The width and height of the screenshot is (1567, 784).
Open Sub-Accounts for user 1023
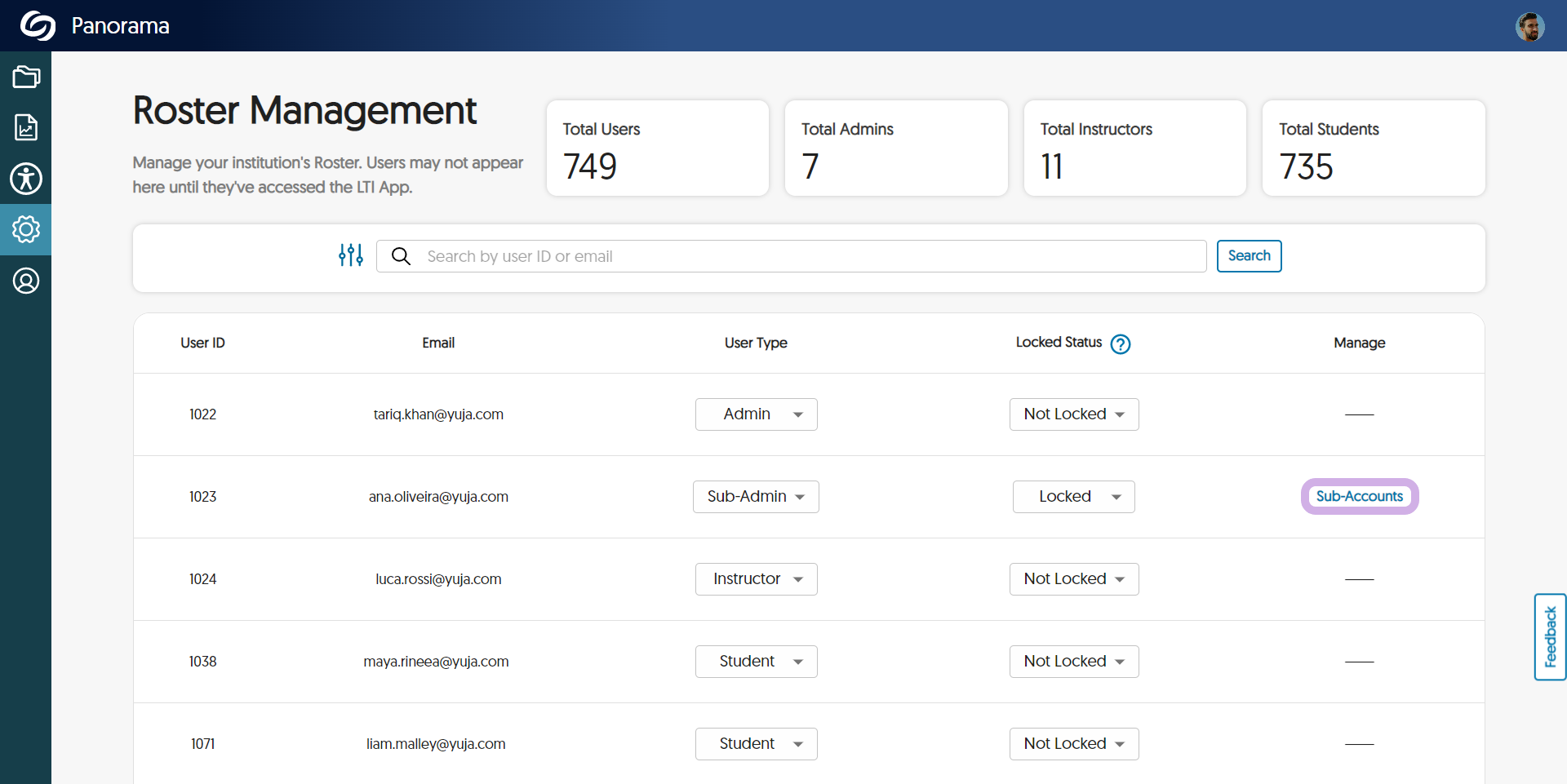click(1359, 497)
